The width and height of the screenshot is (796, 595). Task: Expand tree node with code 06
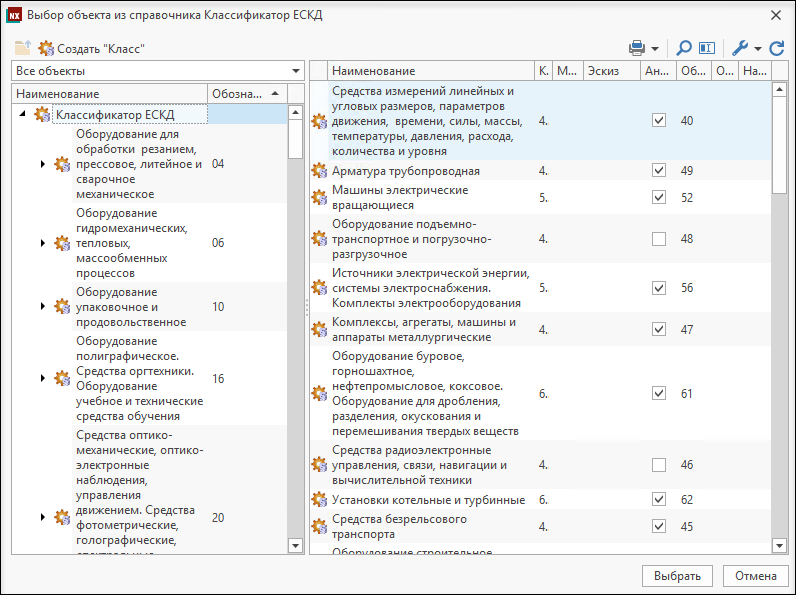tap(43, 243)
